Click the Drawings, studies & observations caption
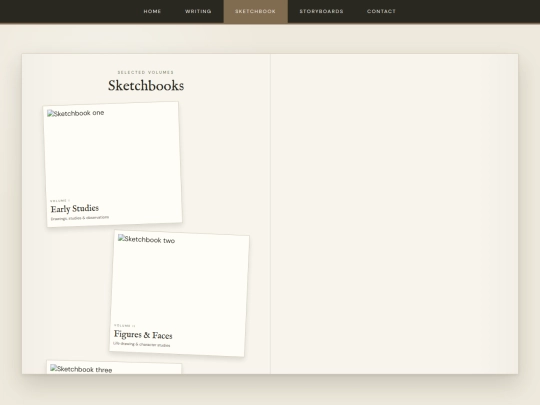 [80, 218]
